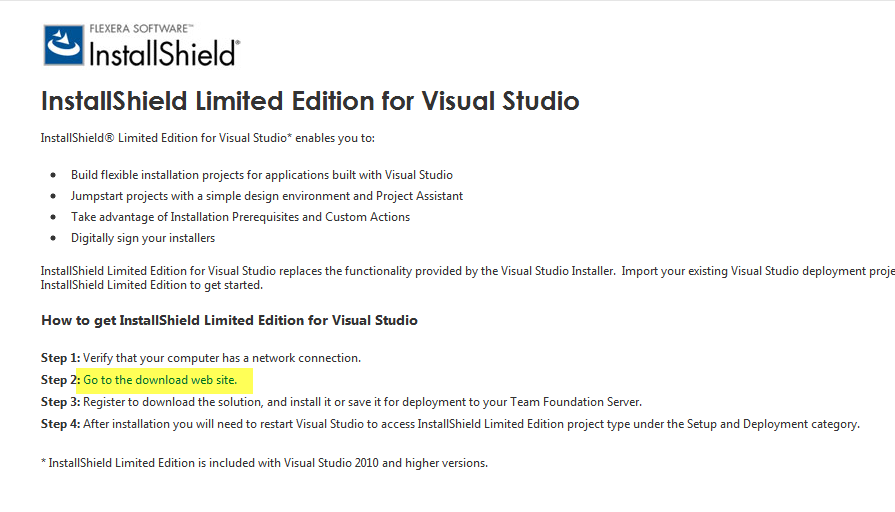The image size is (895, 512).
Task: Click the "How to get InstallShield Limited Edition" subheading
Action: coord(229,321)
